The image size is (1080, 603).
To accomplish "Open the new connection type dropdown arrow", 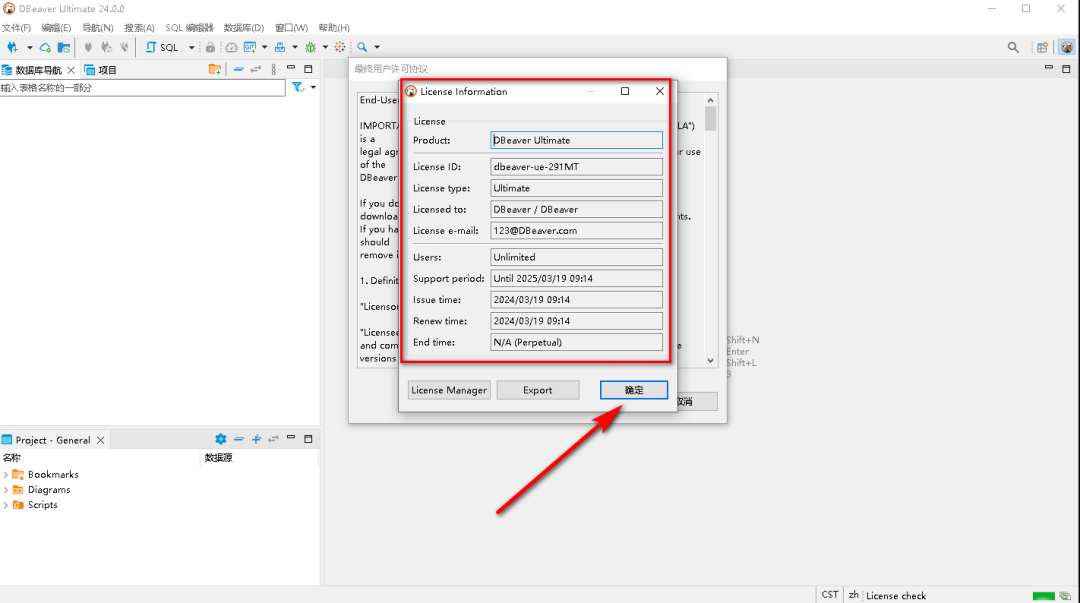I will tap(30, 48).
